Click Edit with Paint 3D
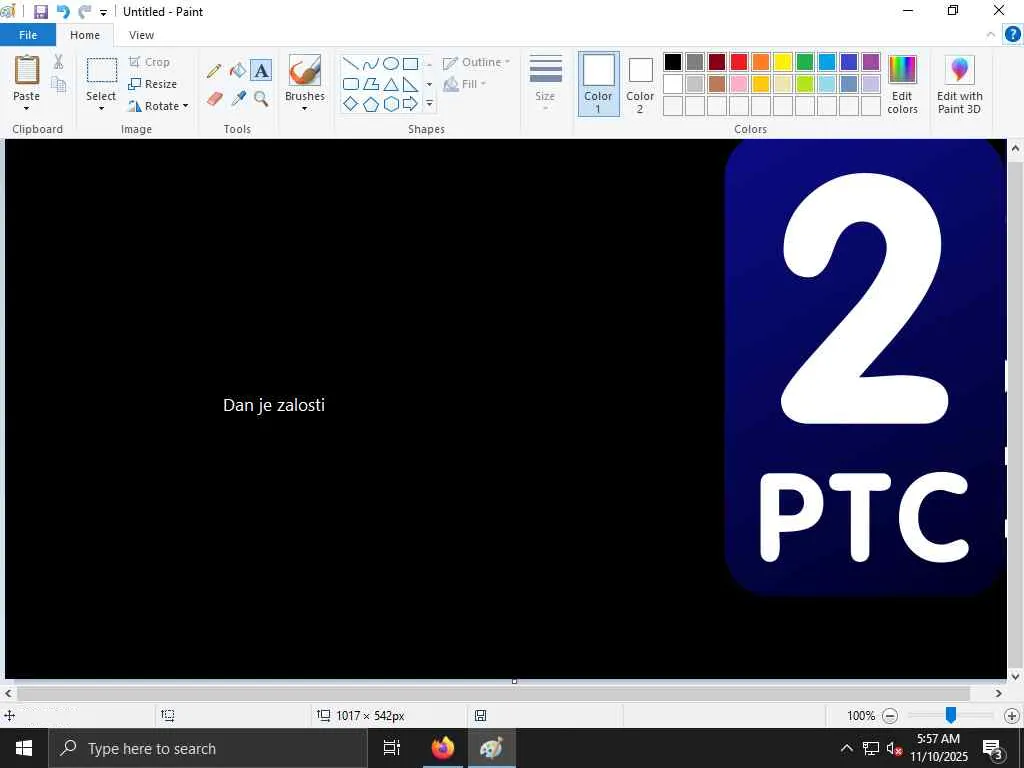This screenshot has width=1024, height=768. click(959, 84)
